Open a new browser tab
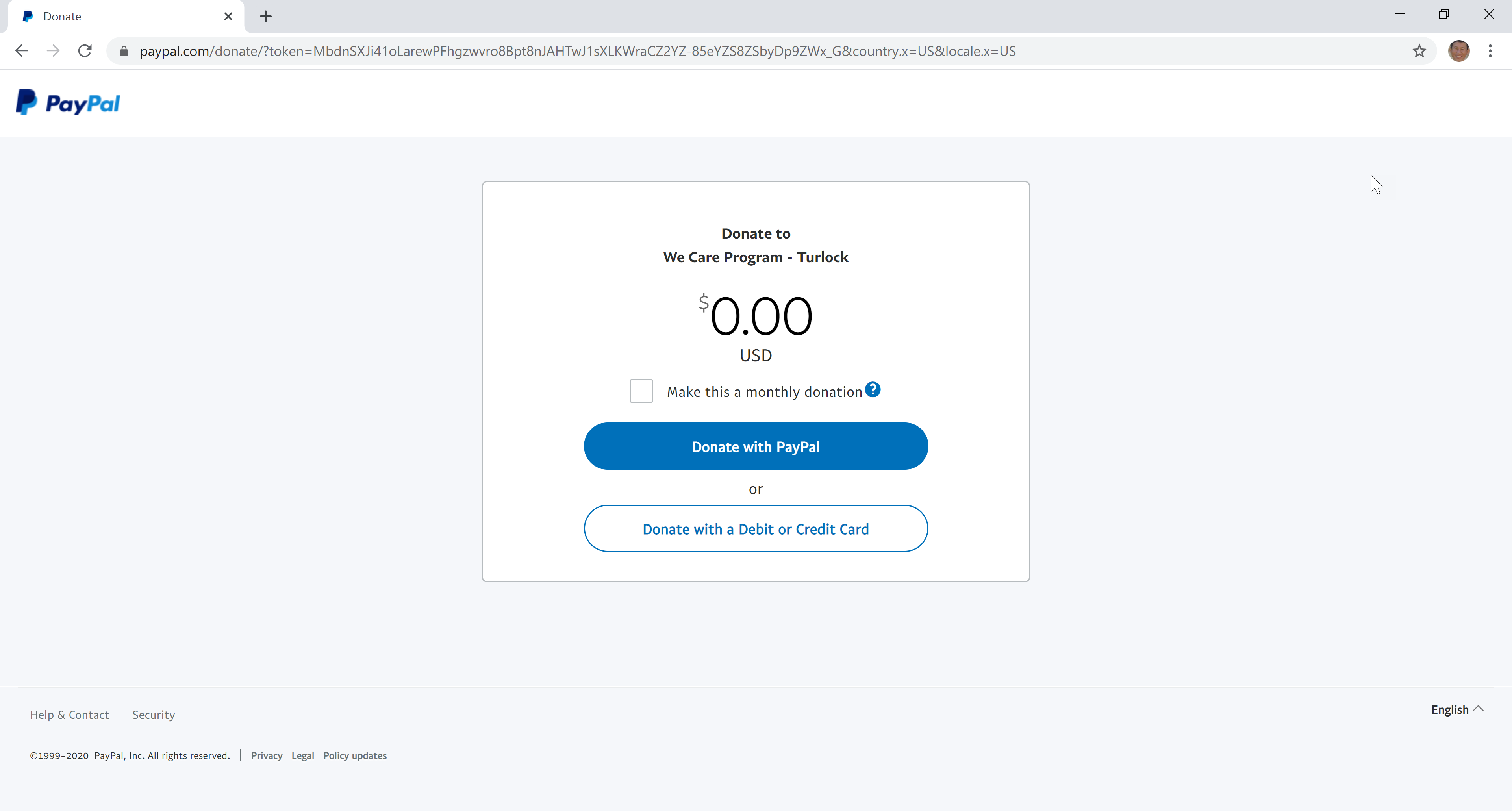Viewport: 1512px width, 811px height. click(x=266, y=17)
